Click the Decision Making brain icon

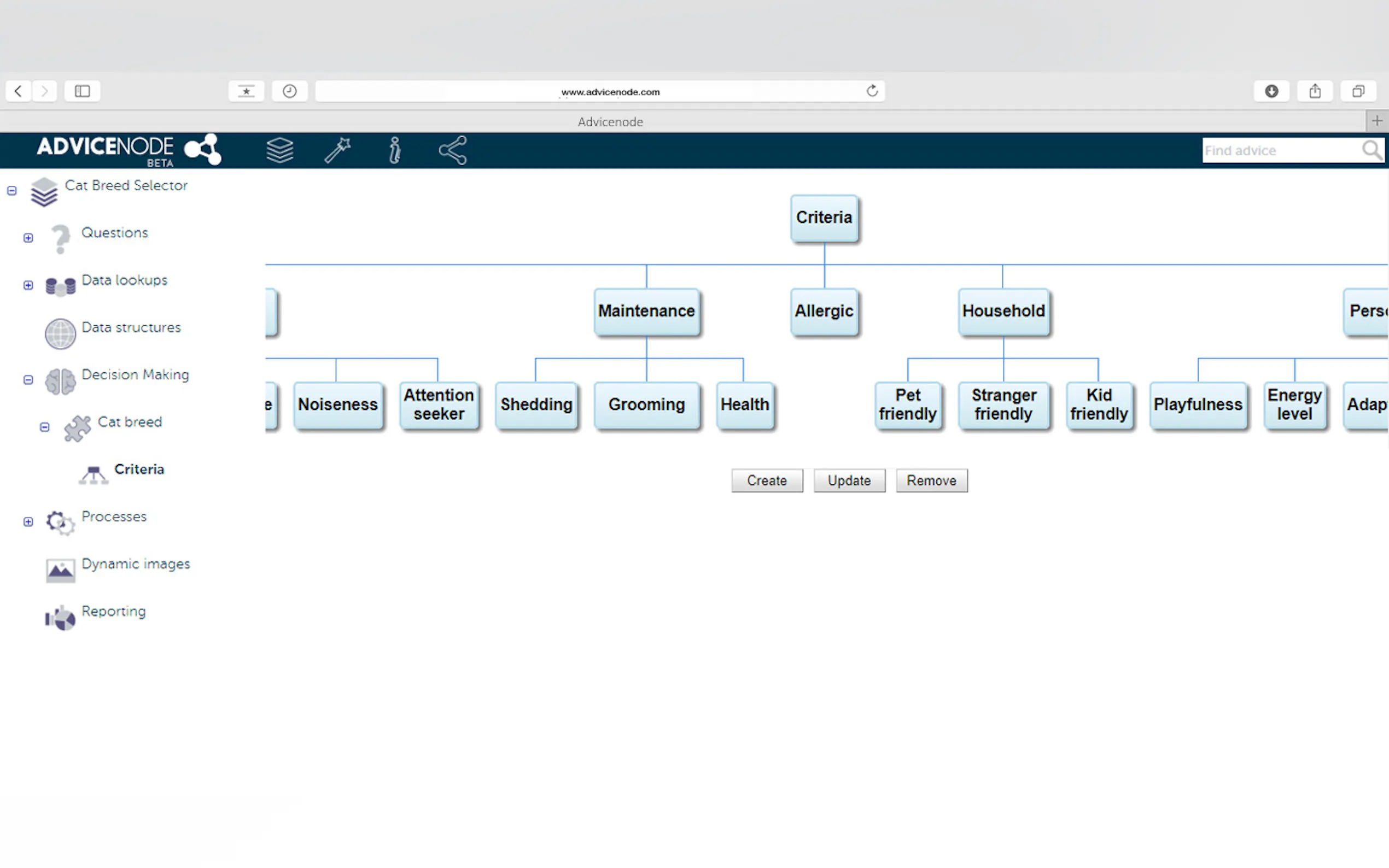click(60, 381)
